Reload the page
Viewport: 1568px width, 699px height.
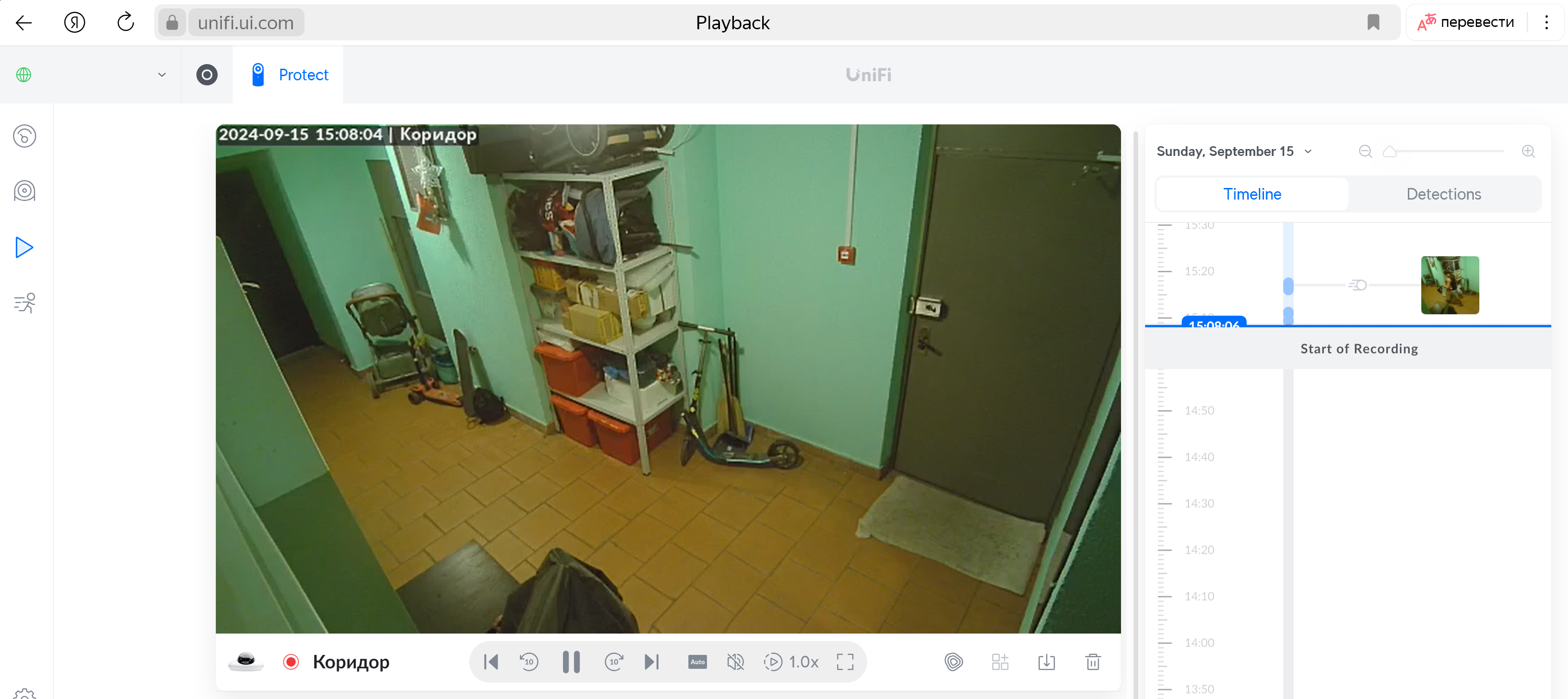point(125,23)
